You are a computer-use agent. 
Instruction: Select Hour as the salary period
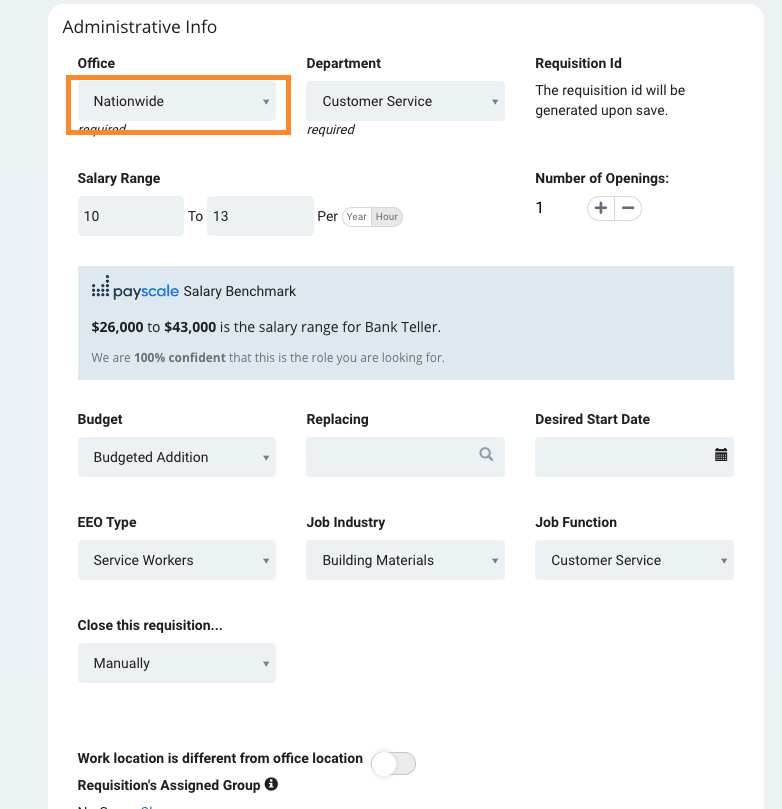click(x=387, y=217)
